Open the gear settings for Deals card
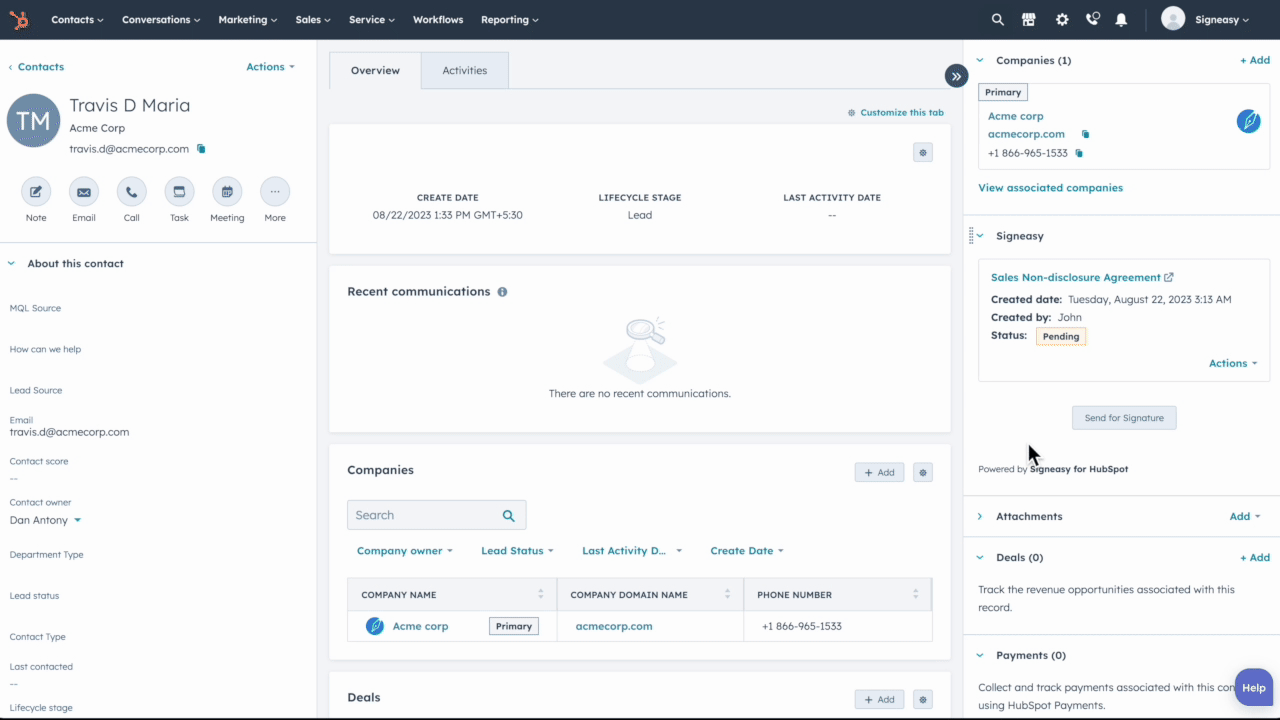This screenshot has width=1280, height=720. 923,700
